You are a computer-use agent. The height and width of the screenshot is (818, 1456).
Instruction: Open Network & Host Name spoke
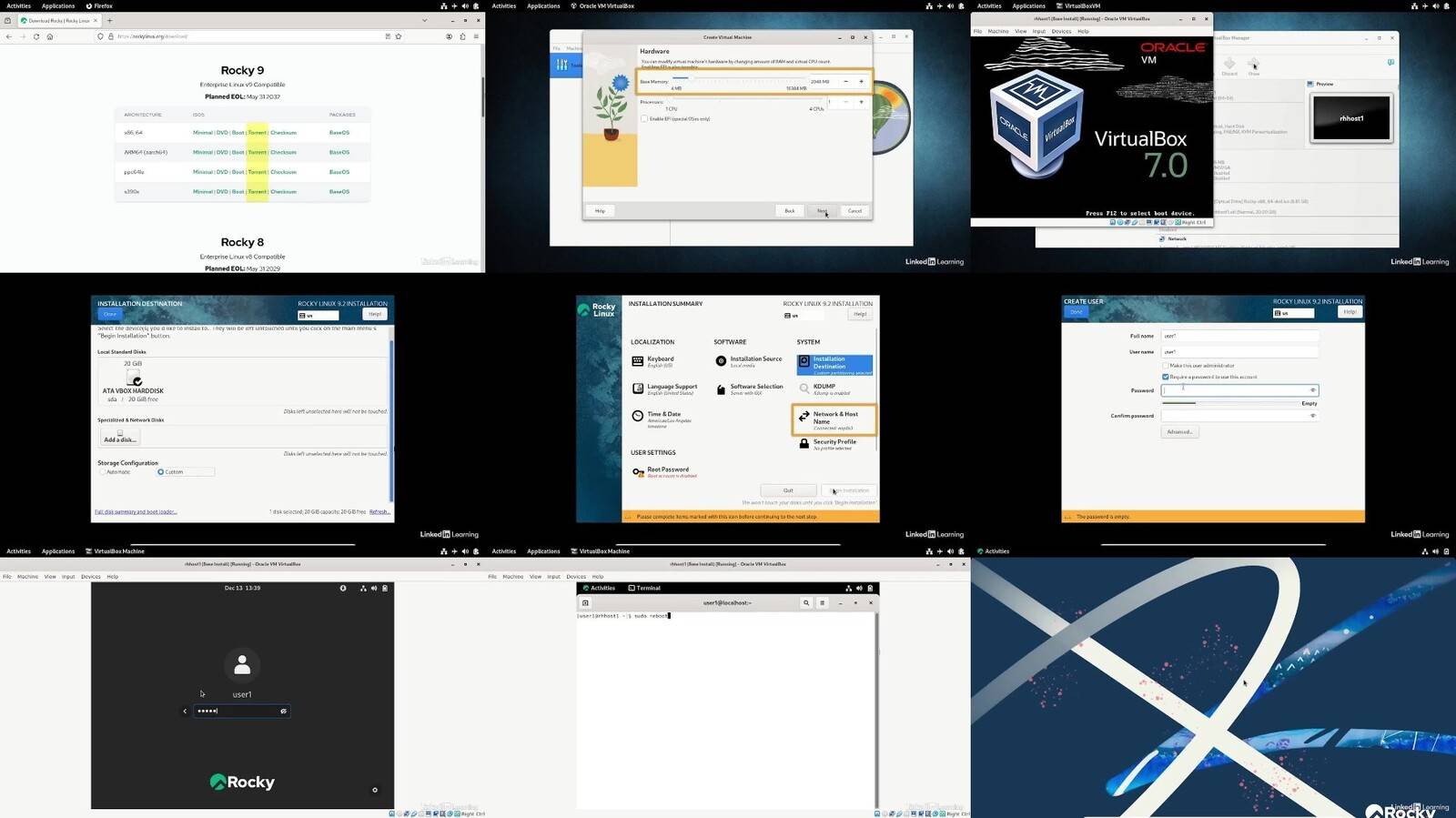[834, 419]
